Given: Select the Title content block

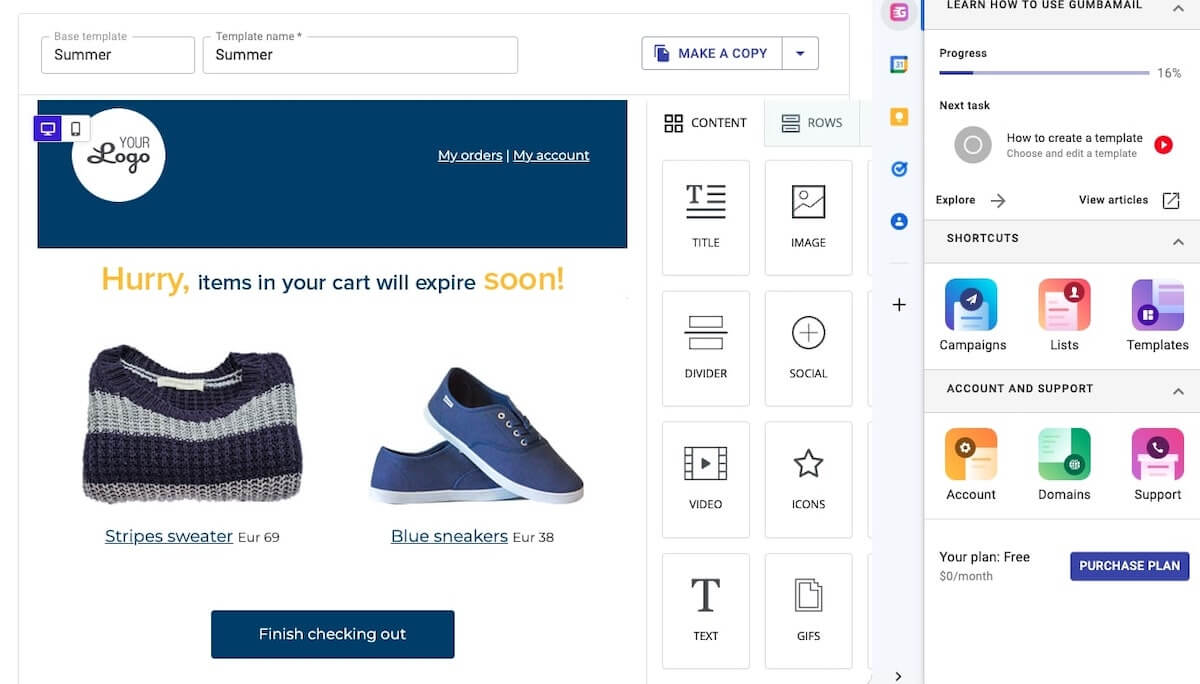Looking at the screenshot, I should (x=705, y=217).
